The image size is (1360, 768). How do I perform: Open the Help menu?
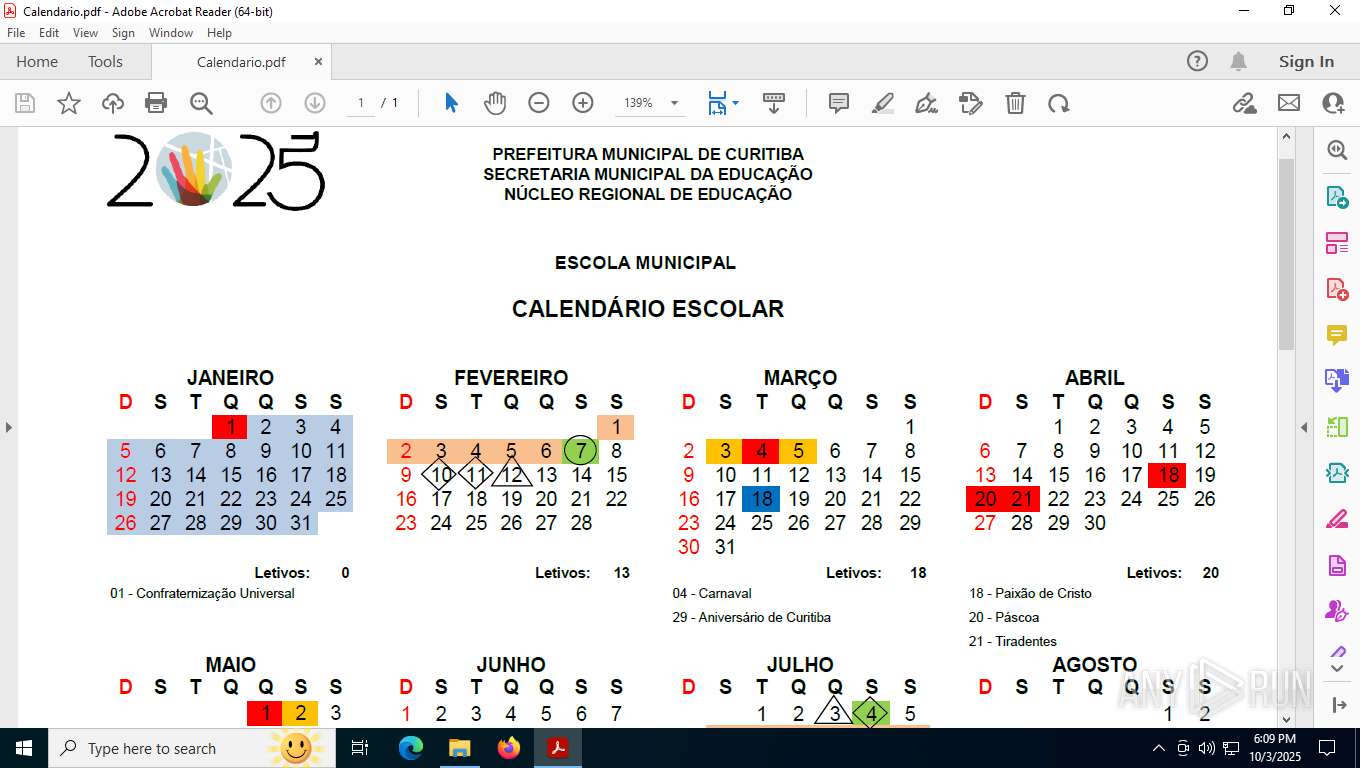point(219,33)
